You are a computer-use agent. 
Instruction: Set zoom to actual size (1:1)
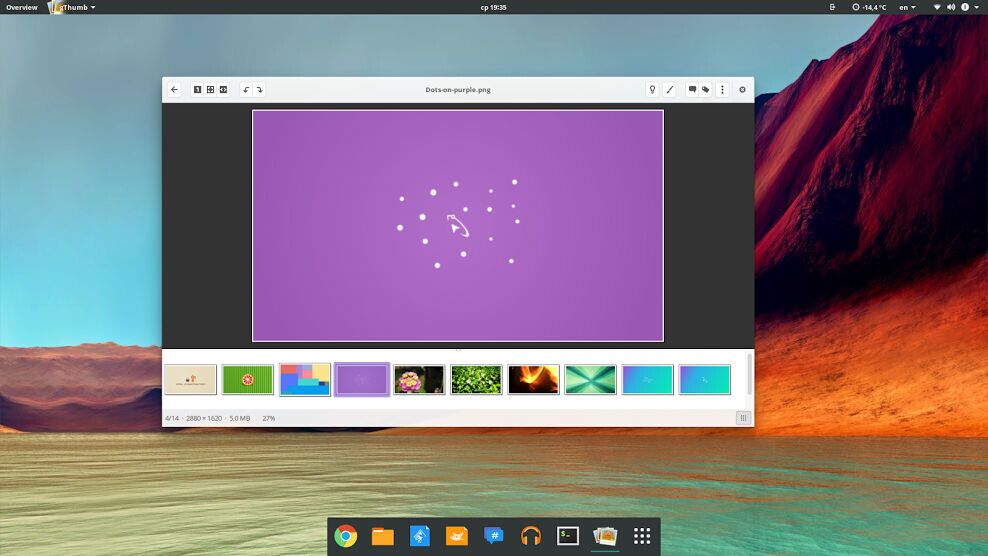point(197,90)
